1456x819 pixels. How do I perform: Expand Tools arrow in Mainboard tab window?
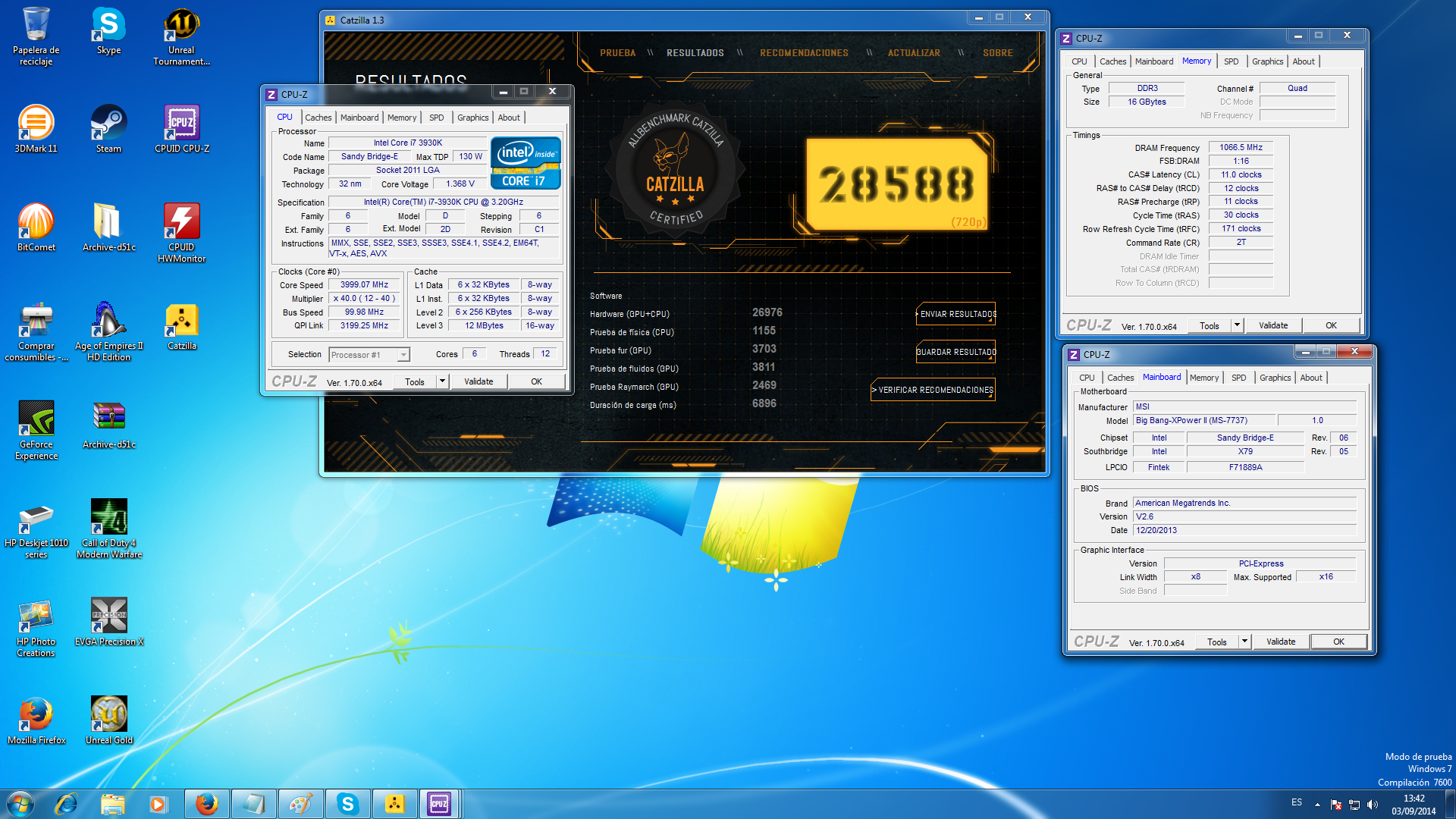(1244, 642)
